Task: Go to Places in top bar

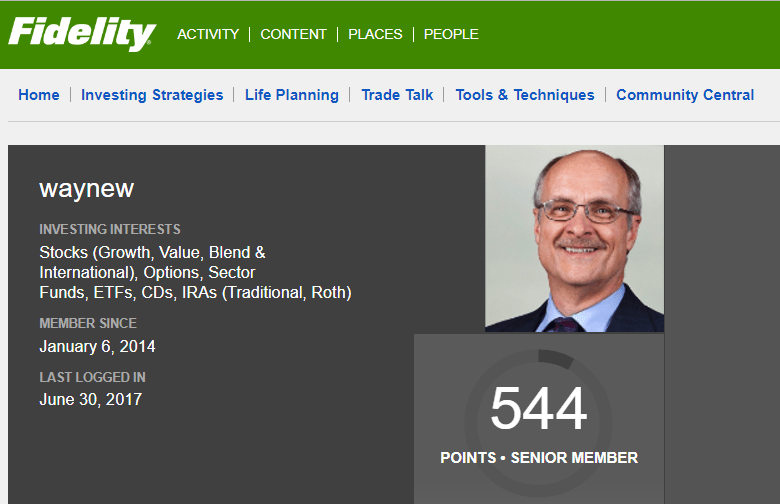Action: (375, 34)
